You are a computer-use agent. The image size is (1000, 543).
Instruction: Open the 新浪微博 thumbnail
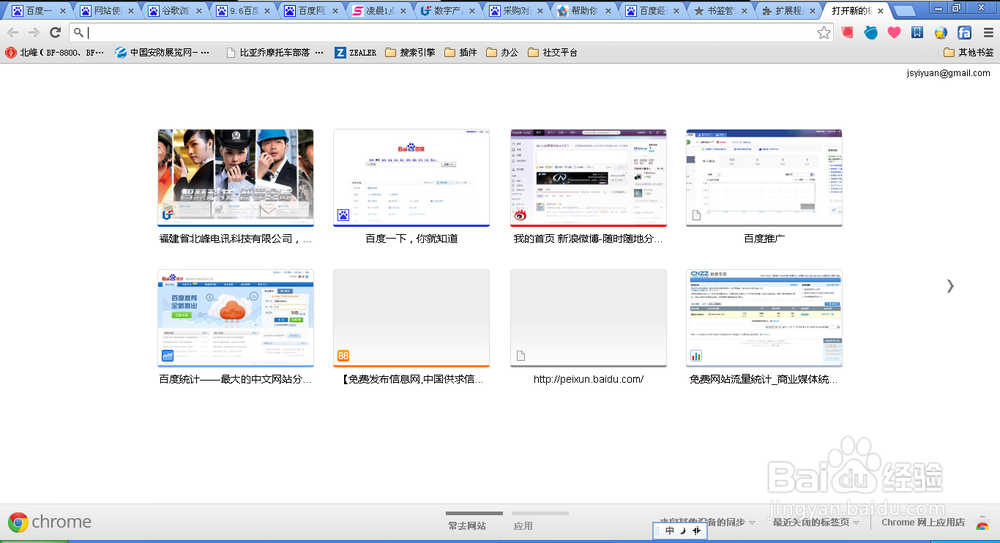(588, 177)
